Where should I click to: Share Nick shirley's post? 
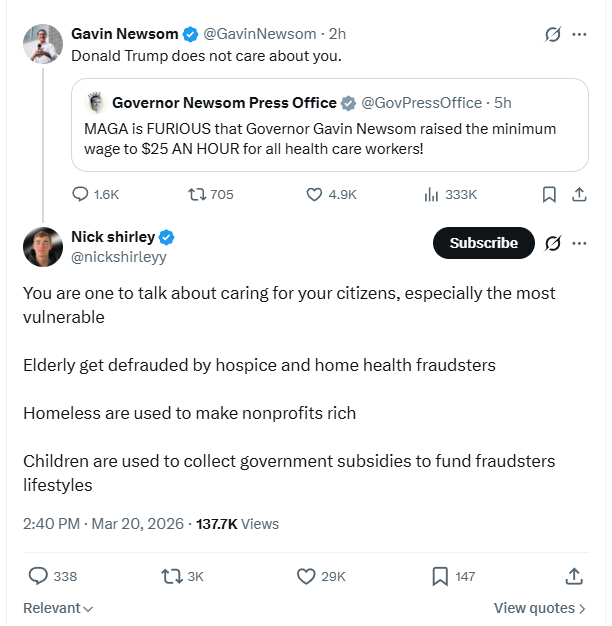tap(574, 576)
